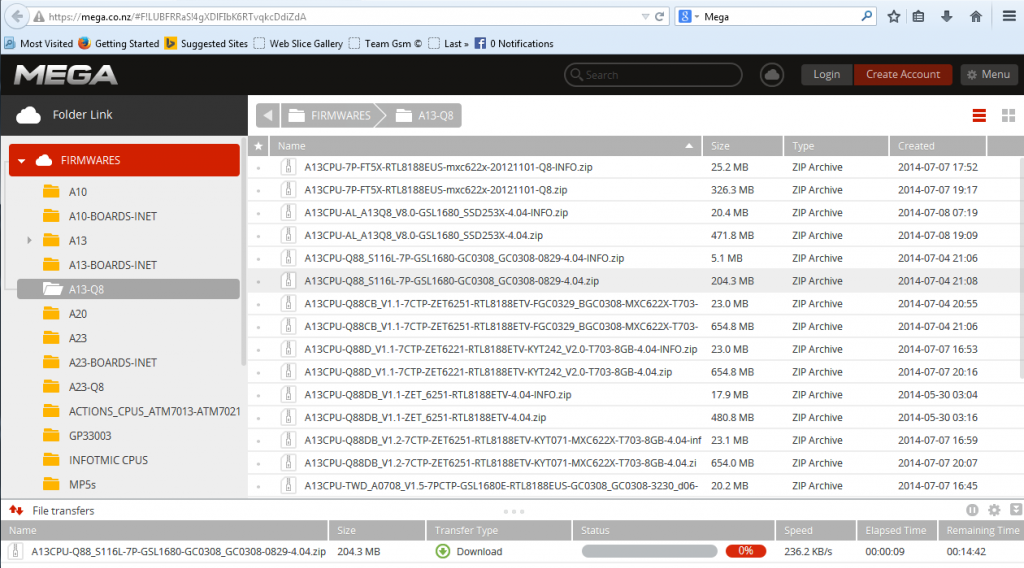Switch to list view layout
The image size is (1024, 568).
(979, 116)
